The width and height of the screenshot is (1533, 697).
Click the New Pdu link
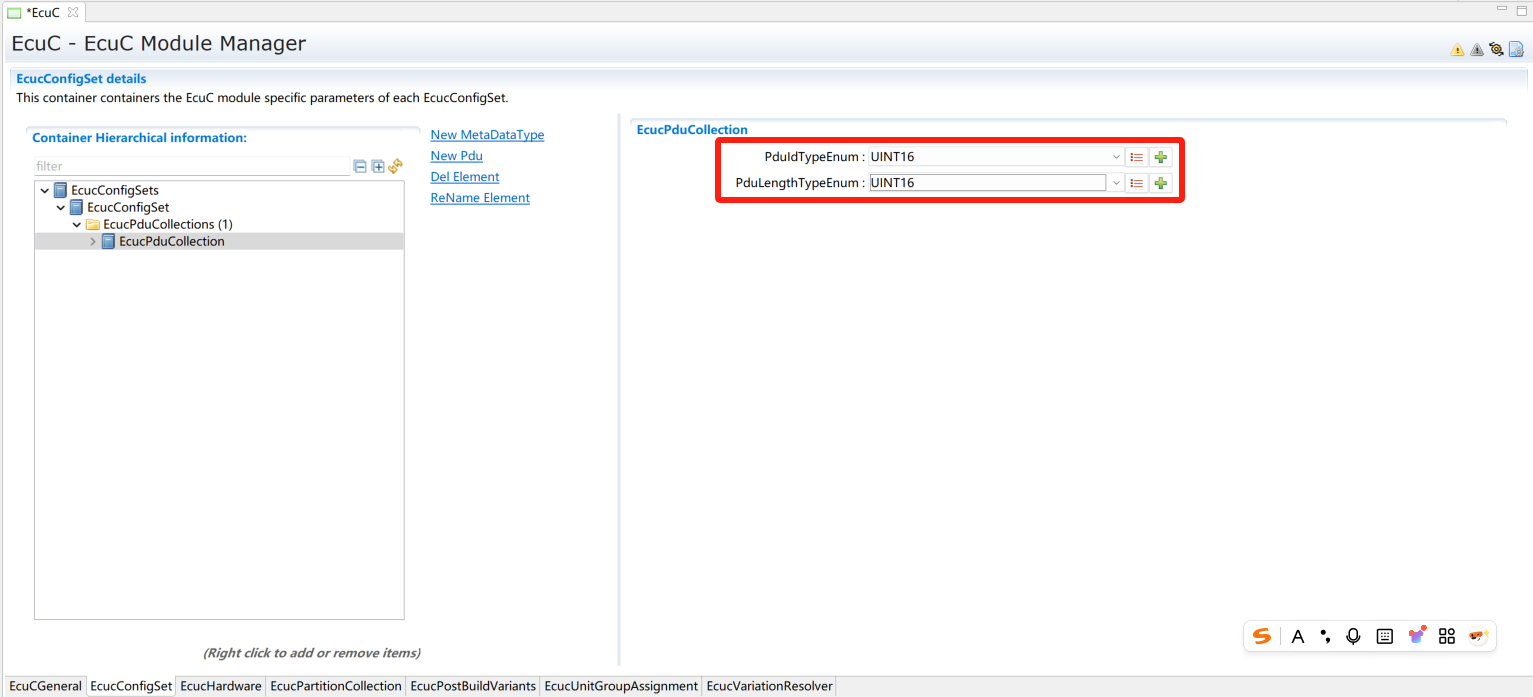[x=456, y=156]
